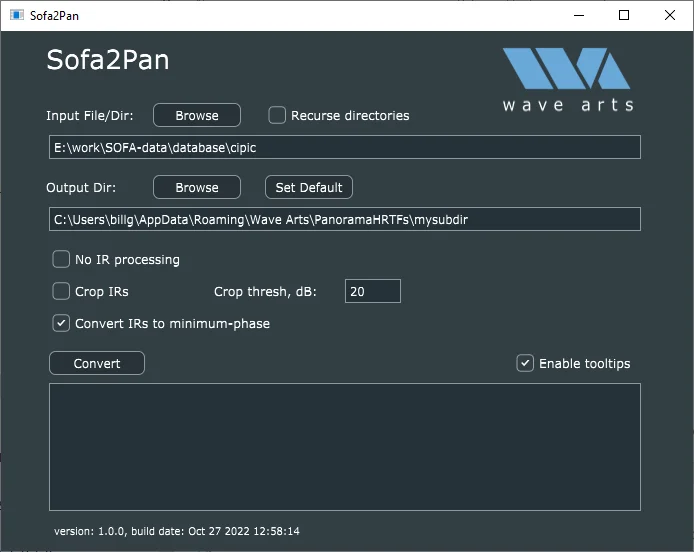This screenshot has height=552, width=694.
Task: Click the 'Crop thresh, dB:' label
Action: 265,292
